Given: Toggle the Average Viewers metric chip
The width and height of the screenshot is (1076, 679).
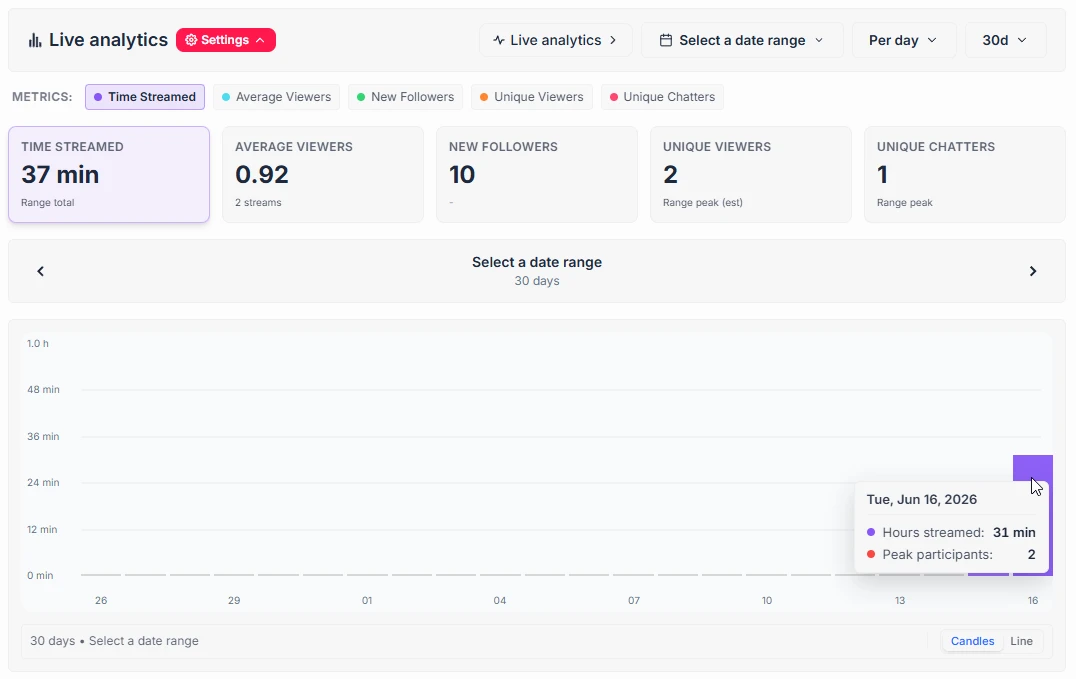Looking at the screenshot, I should 277,97.
